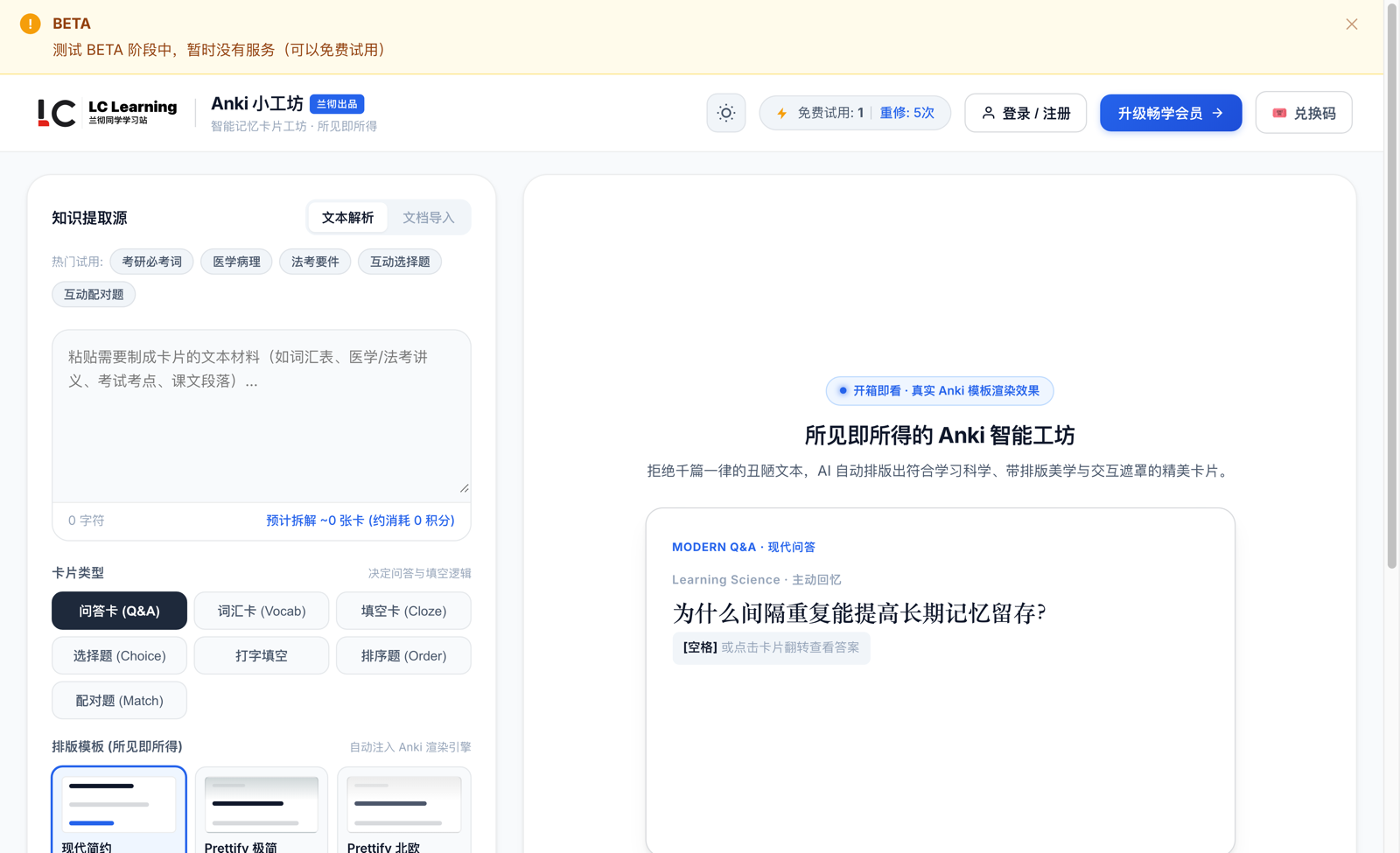Image resolution: width=1400 pixels, height=853 pixels.
Task: Click 预计拆解 ~0 张卡 estimate text
Action: point(360,521)
